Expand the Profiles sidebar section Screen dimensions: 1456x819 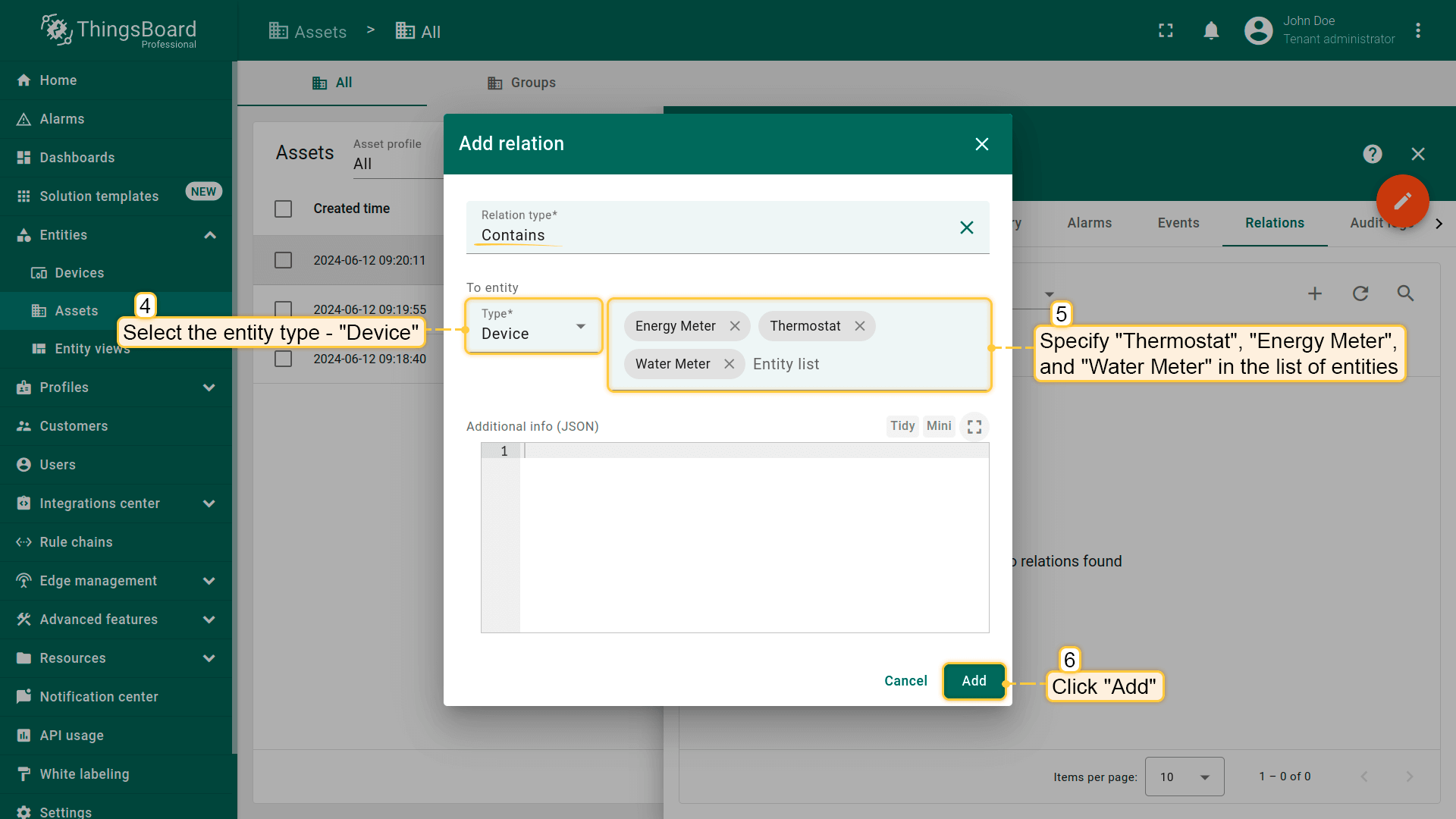[209, 388]
